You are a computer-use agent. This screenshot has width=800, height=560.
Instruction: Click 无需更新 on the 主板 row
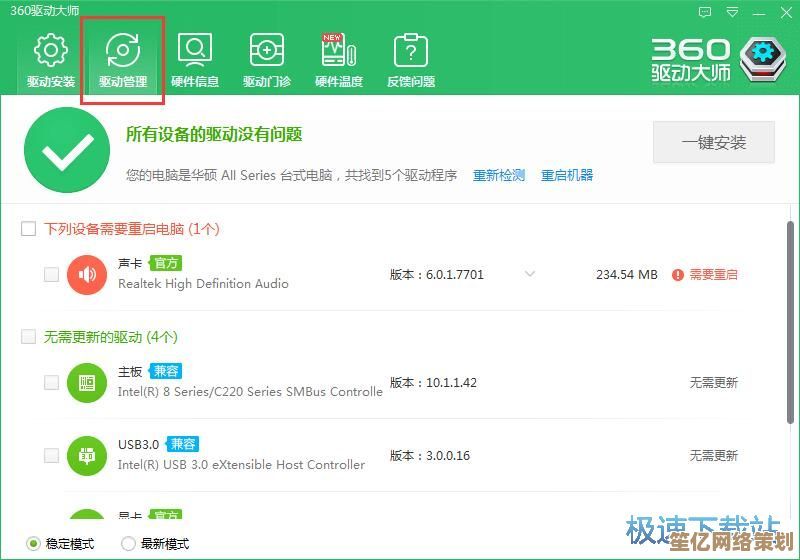(713, 383)
